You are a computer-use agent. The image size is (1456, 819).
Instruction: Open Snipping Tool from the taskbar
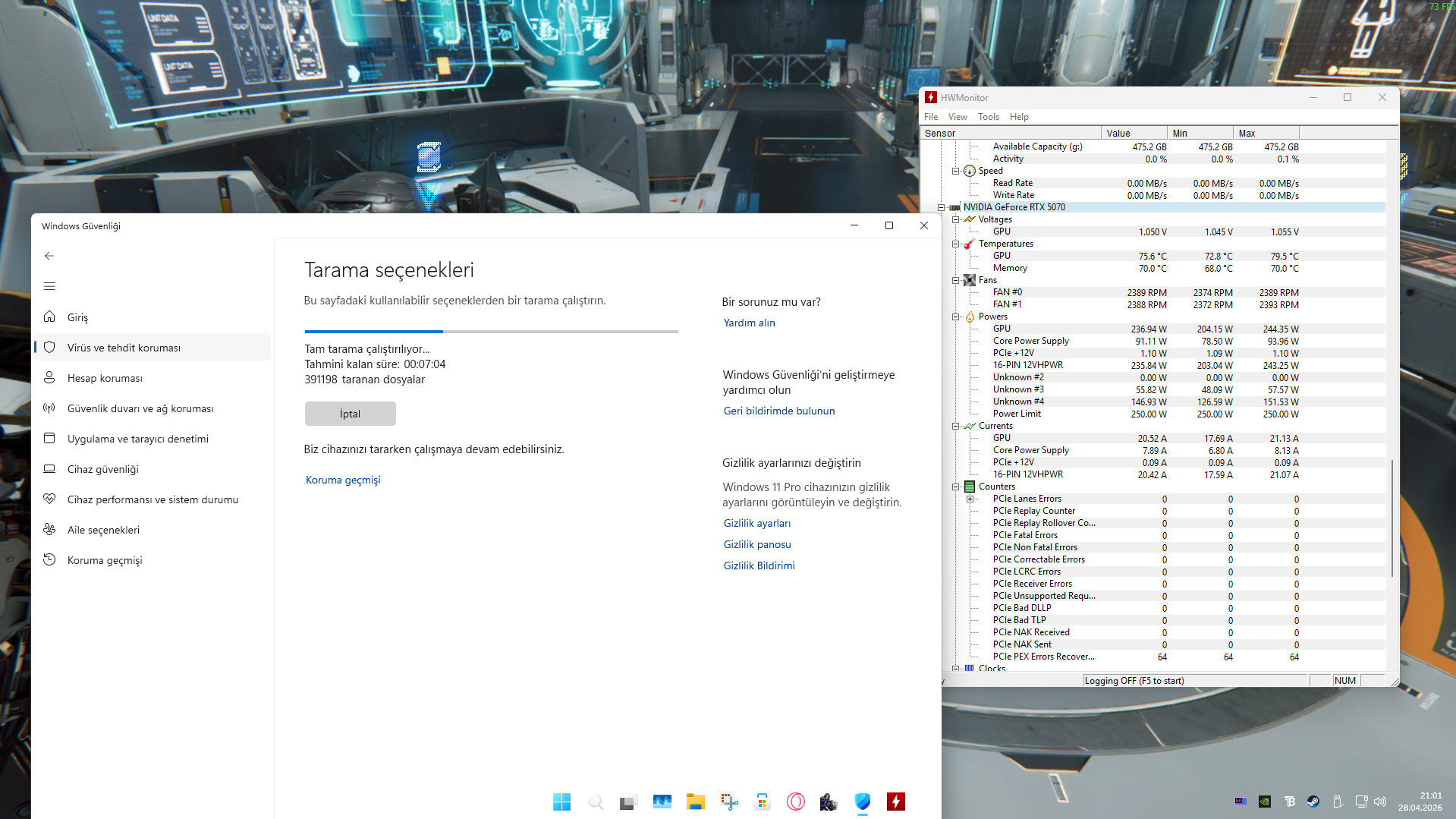(x=729, y=802)
